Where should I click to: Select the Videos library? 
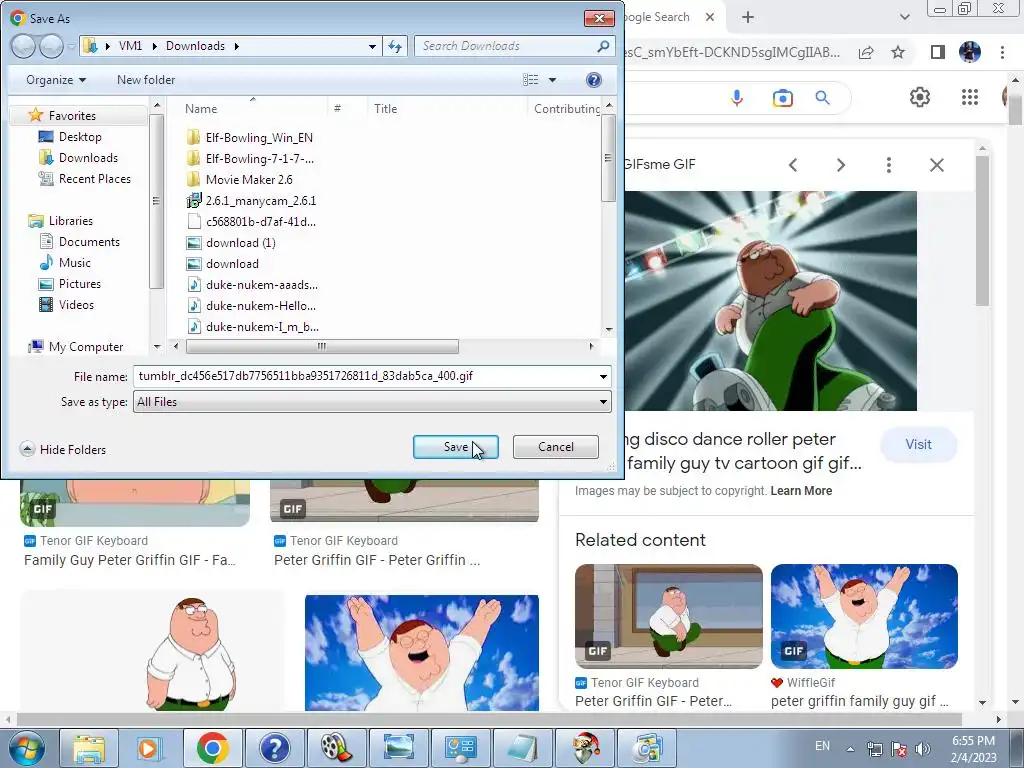tap(76, 304)
